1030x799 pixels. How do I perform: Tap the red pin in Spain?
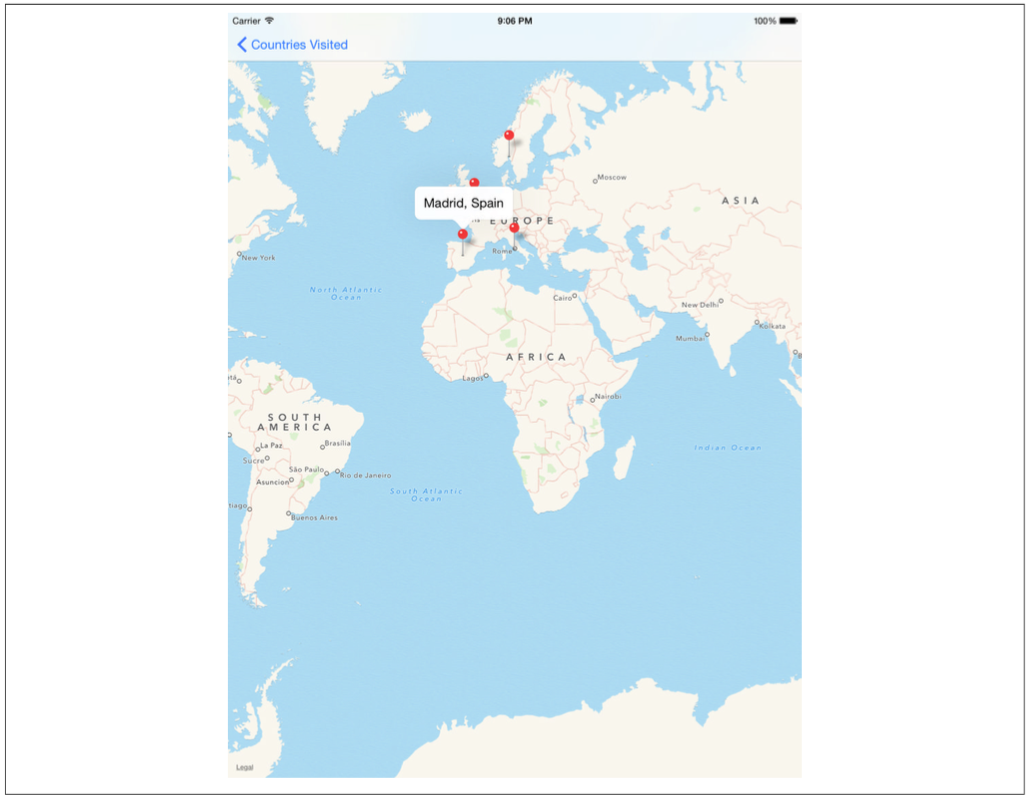pyautogui.click(x=462, y=235)
